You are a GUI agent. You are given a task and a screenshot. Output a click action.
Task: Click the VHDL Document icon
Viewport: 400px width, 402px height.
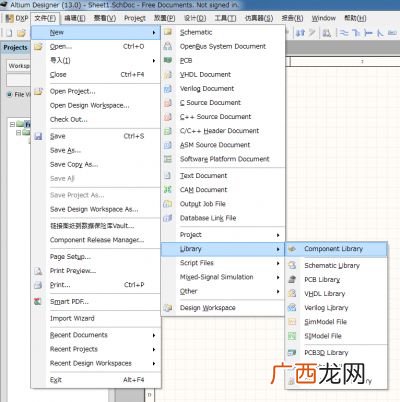168,74
